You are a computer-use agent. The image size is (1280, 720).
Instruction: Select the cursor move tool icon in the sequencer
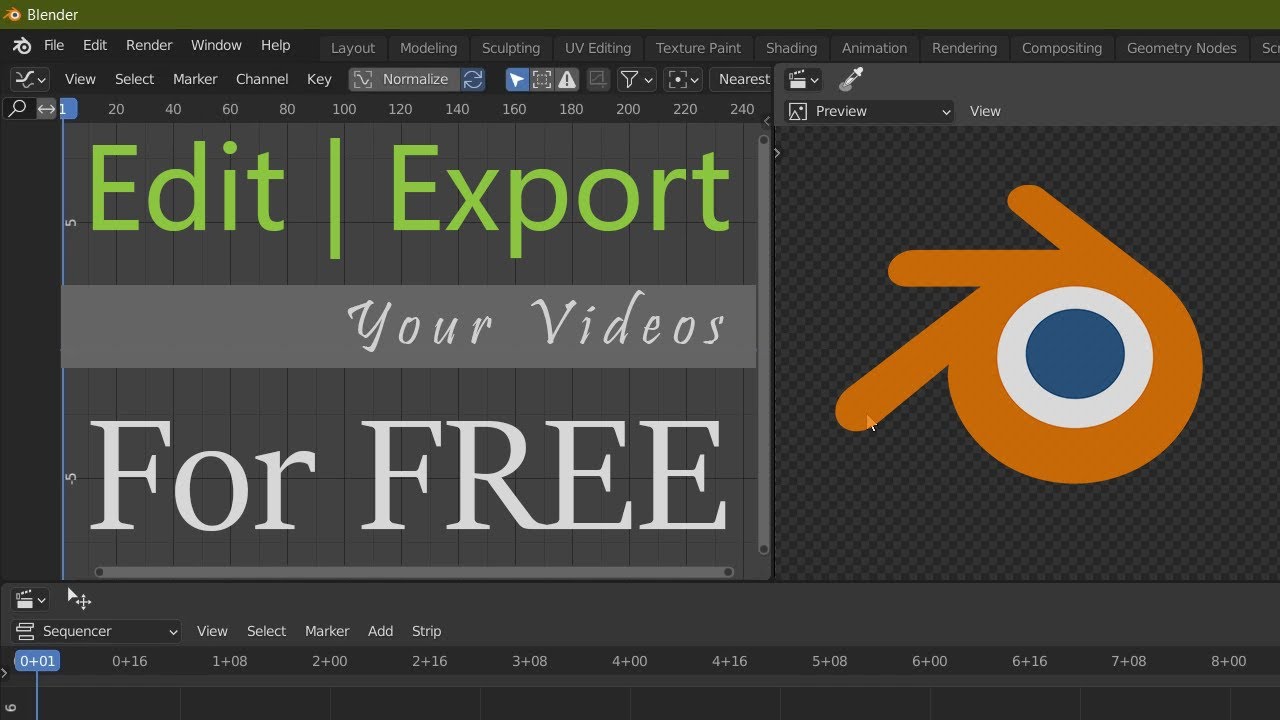79,599
